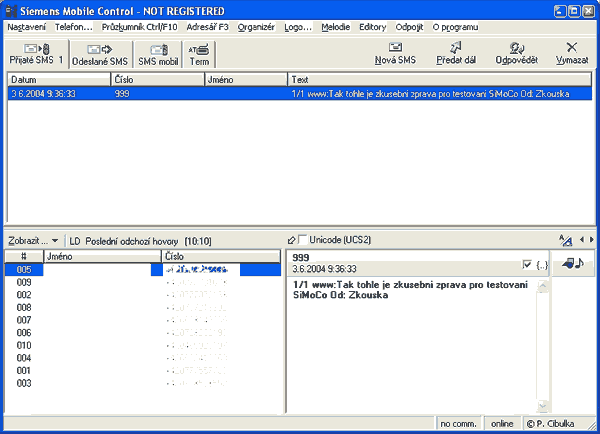Toggle the checkbox next to {..}
Image resolution: width=600 pixels, height=434 pixels.
point(527,264)
